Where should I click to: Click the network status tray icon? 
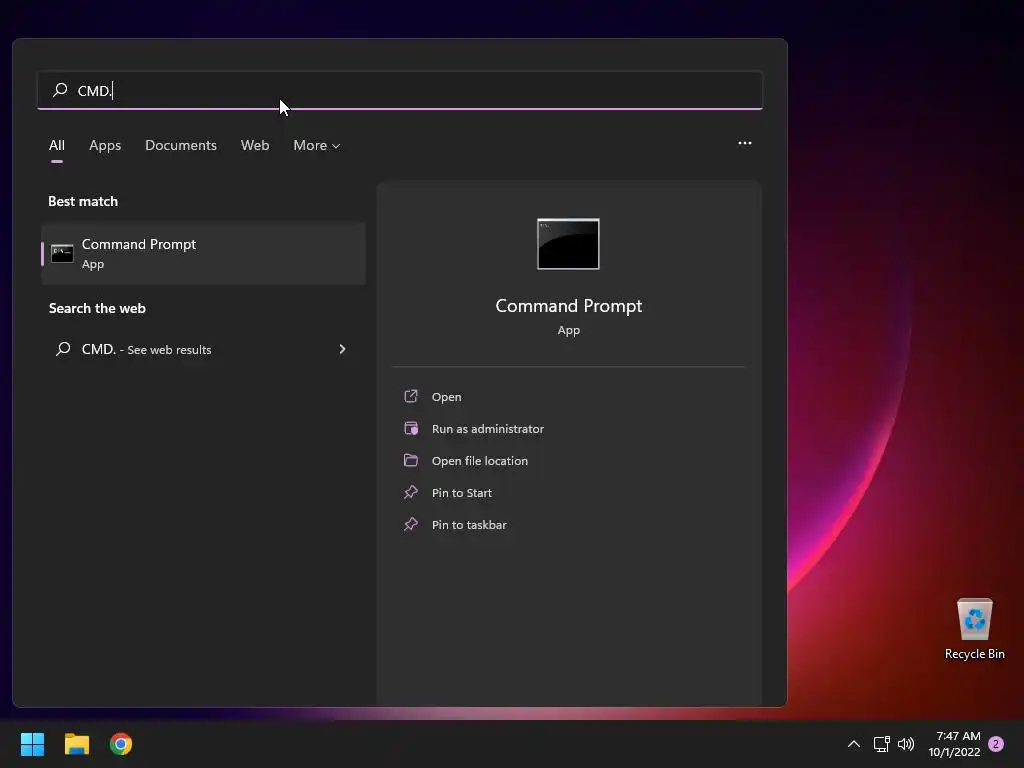(x=882, y=744)
